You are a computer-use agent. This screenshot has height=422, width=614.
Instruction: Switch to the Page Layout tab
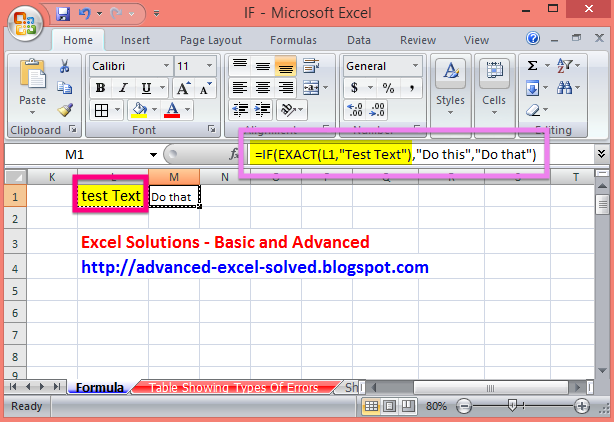[211, 40]
